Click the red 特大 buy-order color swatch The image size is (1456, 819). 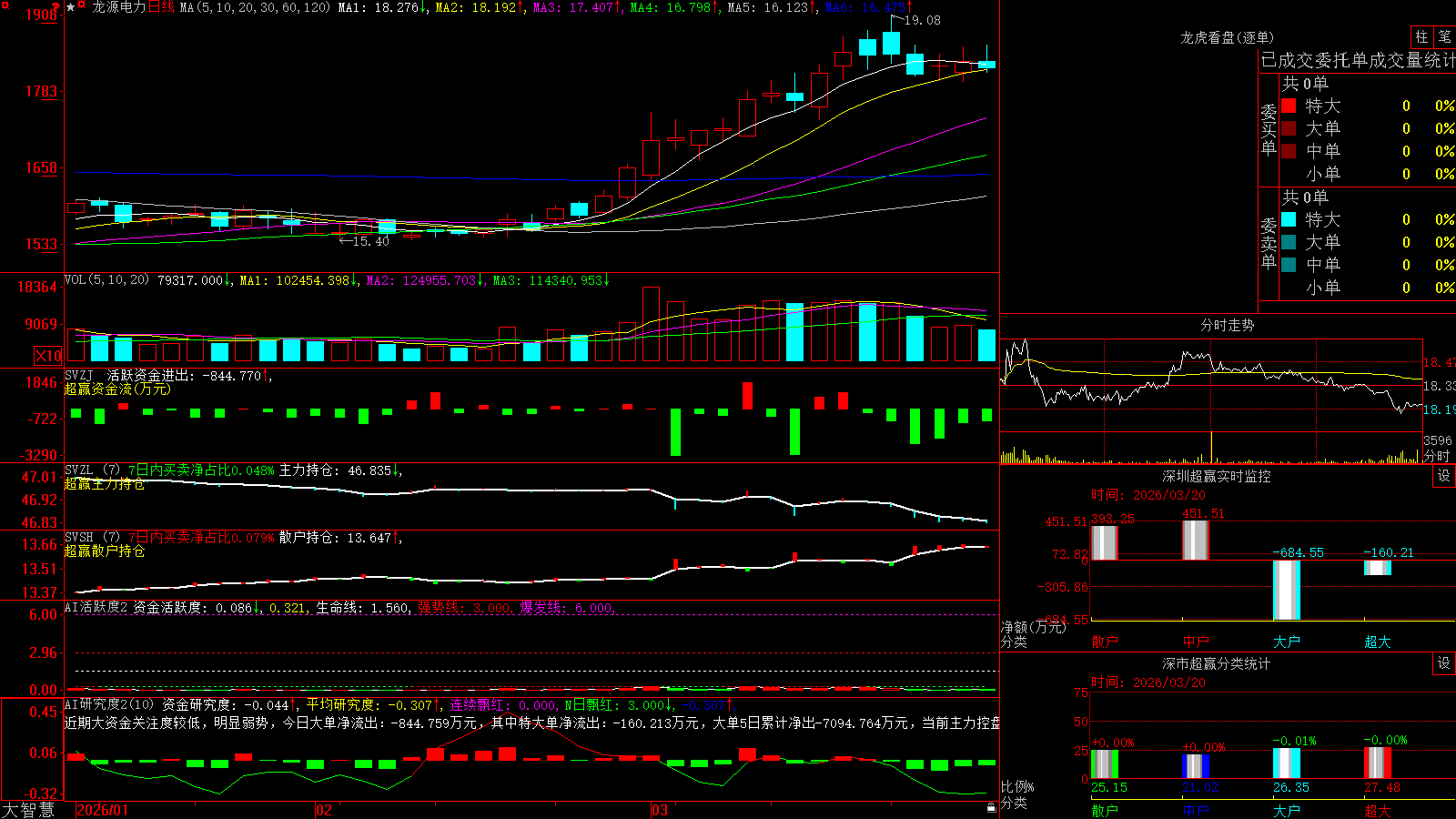point(1289,106)
